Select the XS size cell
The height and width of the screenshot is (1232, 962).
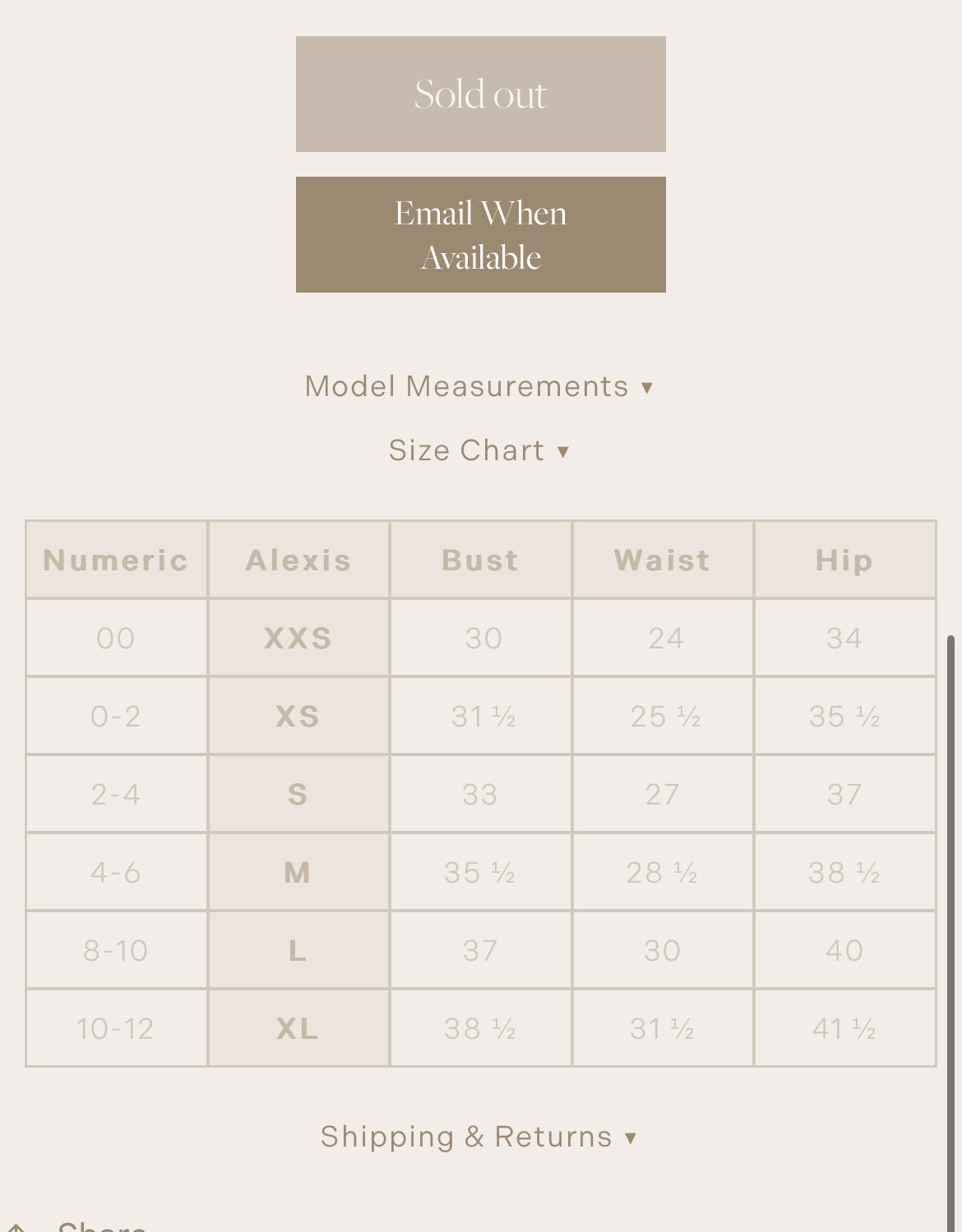pyautogui.click(x=298, y=717)
